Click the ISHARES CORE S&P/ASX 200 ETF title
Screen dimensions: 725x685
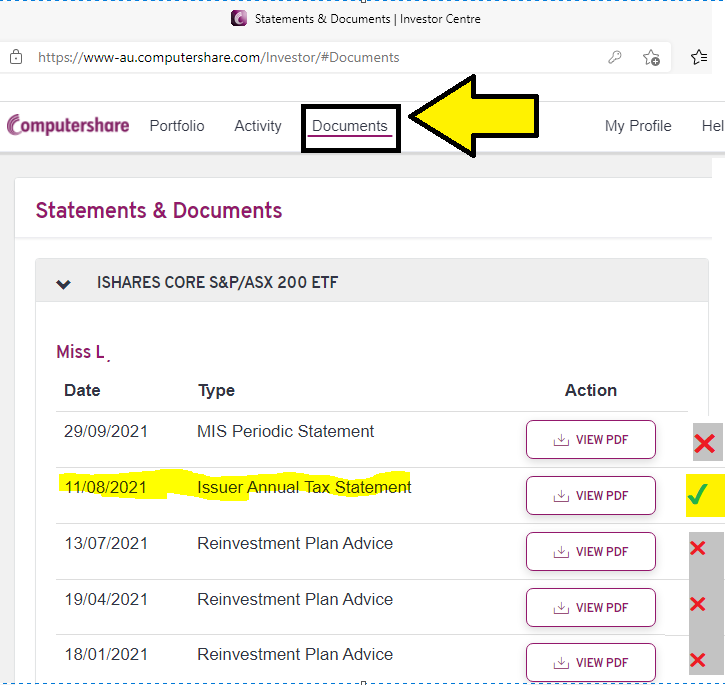tap(217, 282)
